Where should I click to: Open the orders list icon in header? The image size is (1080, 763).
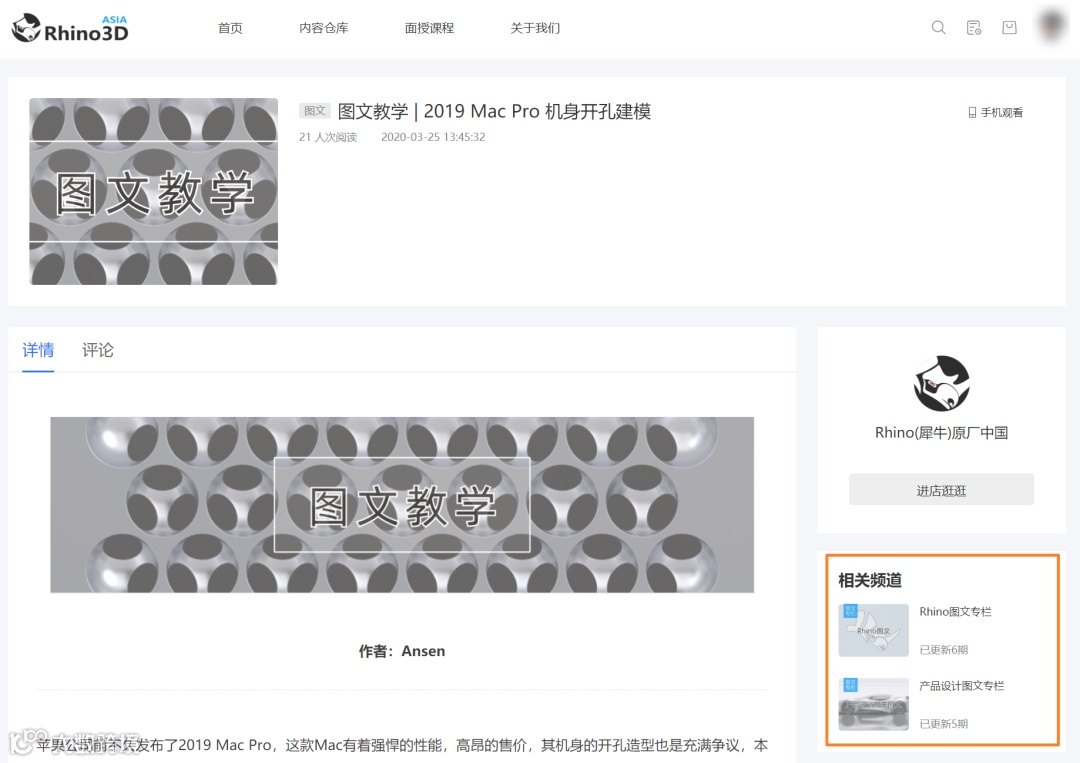point(974,28)
